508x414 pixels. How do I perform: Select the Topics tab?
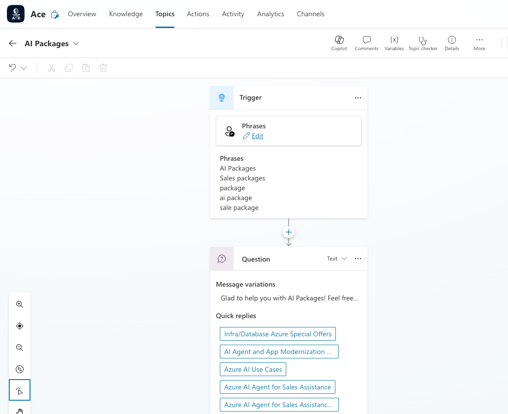(x=165, y=14)
